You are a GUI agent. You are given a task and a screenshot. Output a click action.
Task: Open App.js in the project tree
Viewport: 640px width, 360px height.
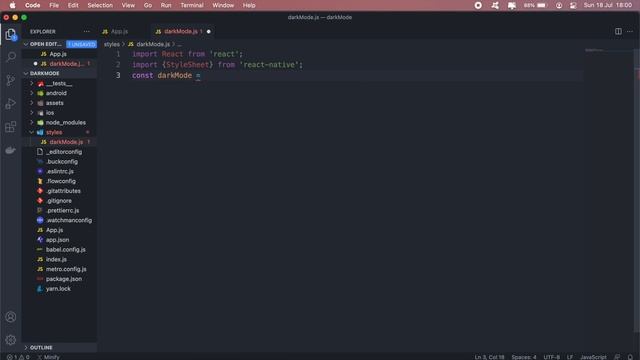click(59, 230)
